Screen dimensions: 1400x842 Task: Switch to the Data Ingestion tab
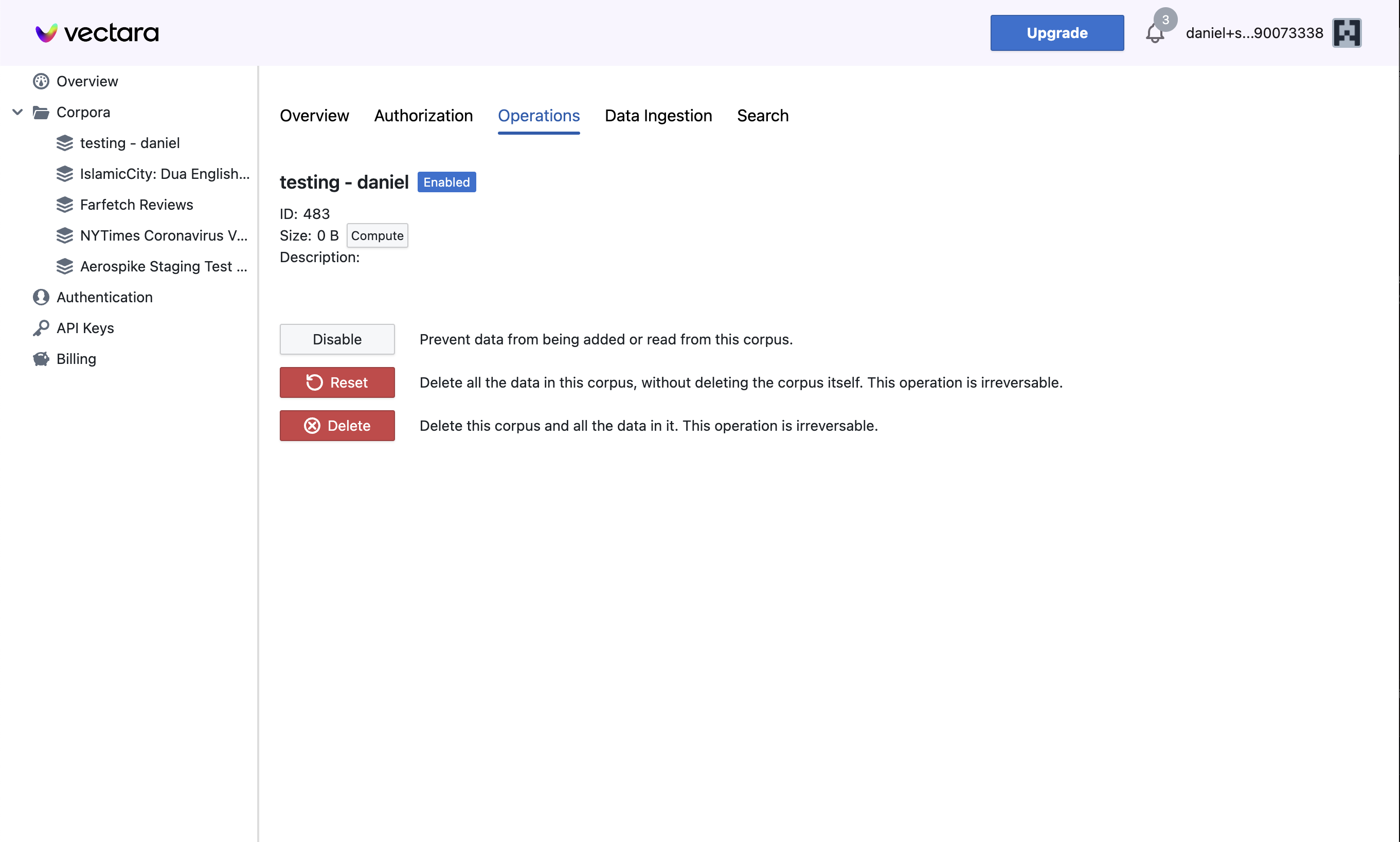(658, 116)
